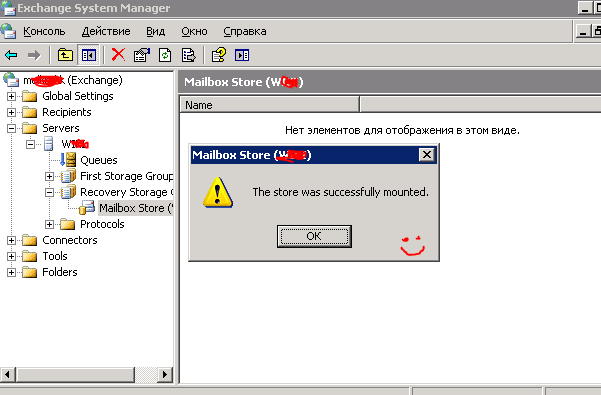
Task: Expand the First Storage Group node
Action: tap(49, 176)
